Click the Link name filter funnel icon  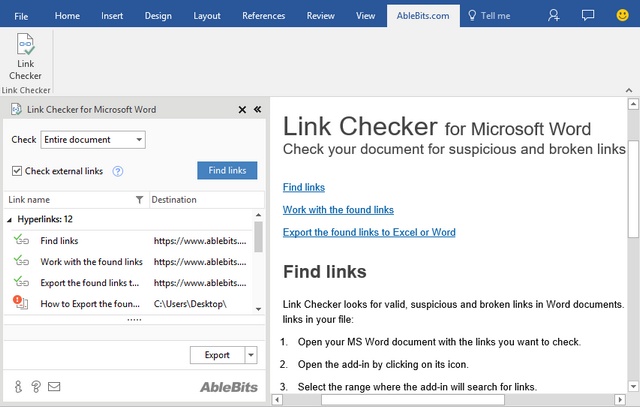(139, 200)
